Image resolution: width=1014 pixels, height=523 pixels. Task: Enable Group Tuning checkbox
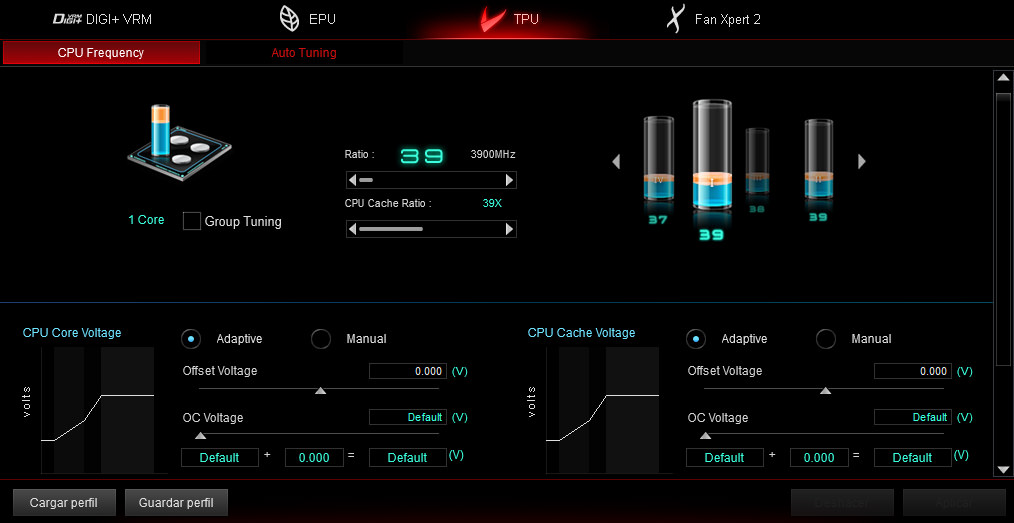pos(192,221)
